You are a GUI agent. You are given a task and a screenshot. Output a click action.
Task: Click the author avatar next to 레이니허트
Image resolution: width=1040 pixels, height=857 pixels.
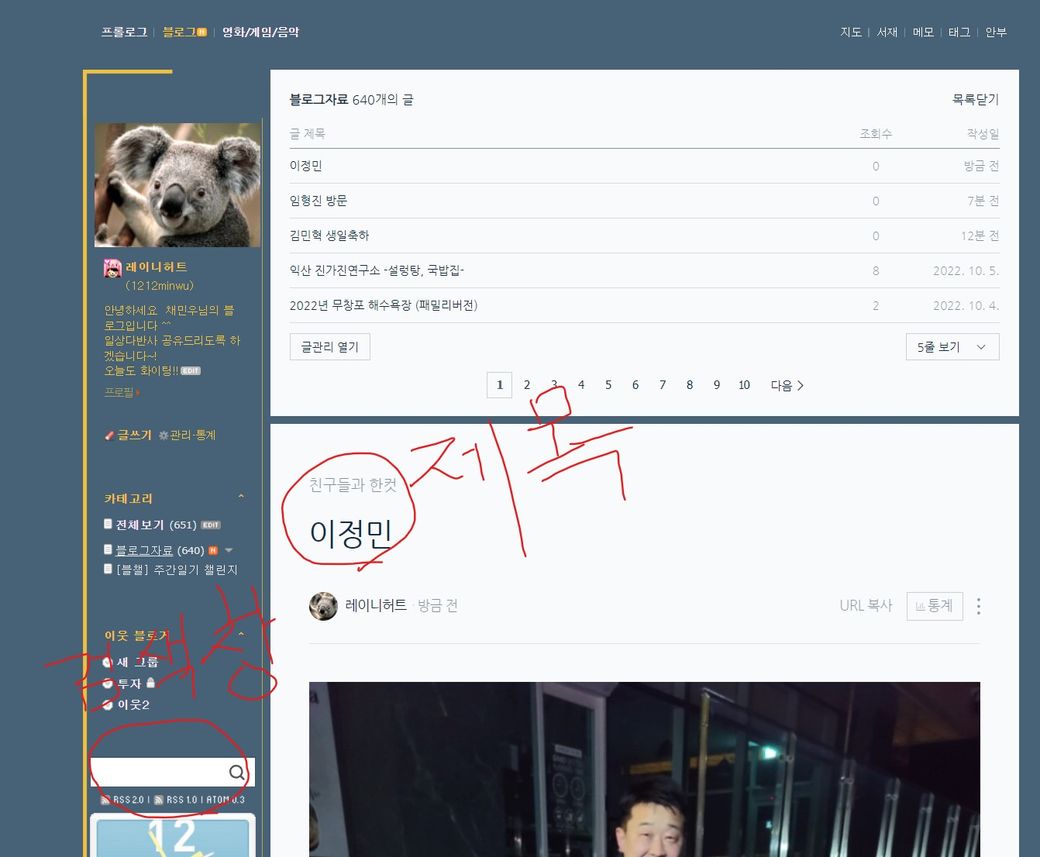pos(323,606)
